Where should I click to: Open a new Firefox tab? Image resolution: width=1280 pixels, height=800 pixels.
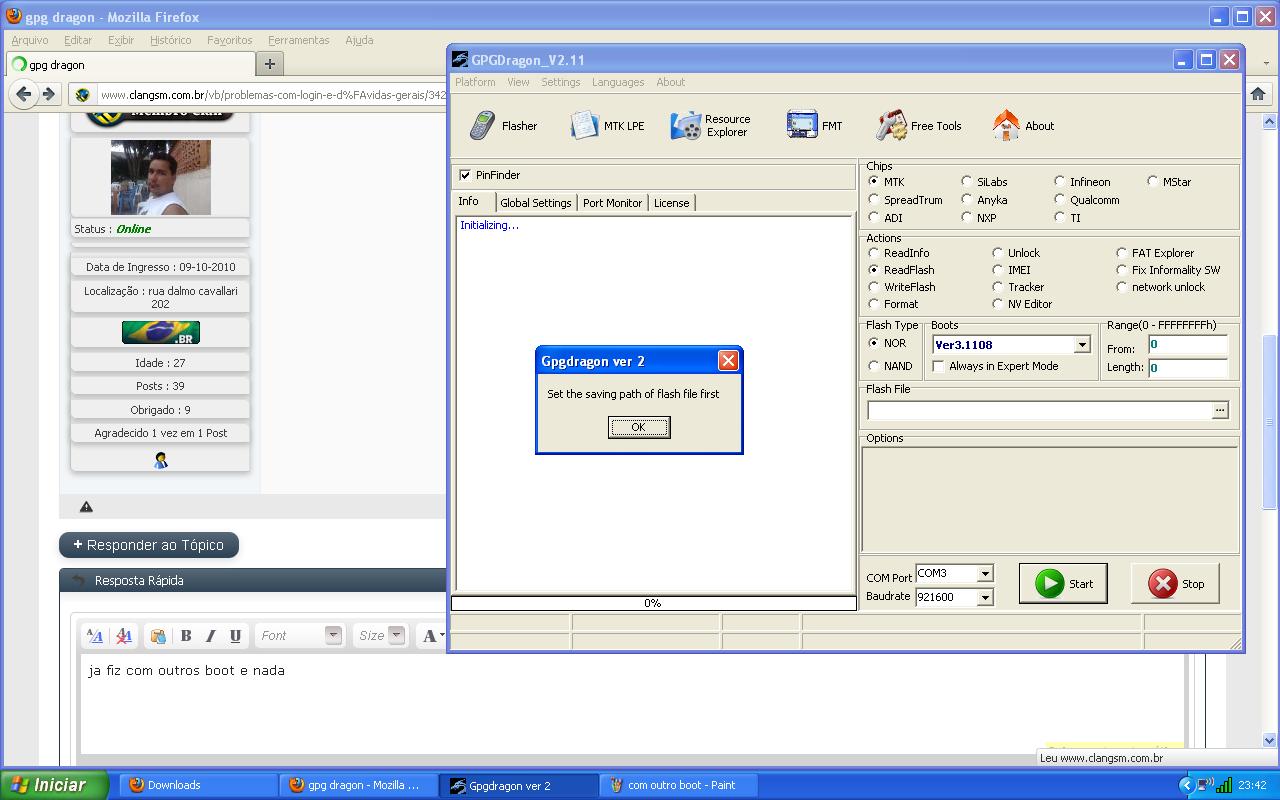coord(269,64)
